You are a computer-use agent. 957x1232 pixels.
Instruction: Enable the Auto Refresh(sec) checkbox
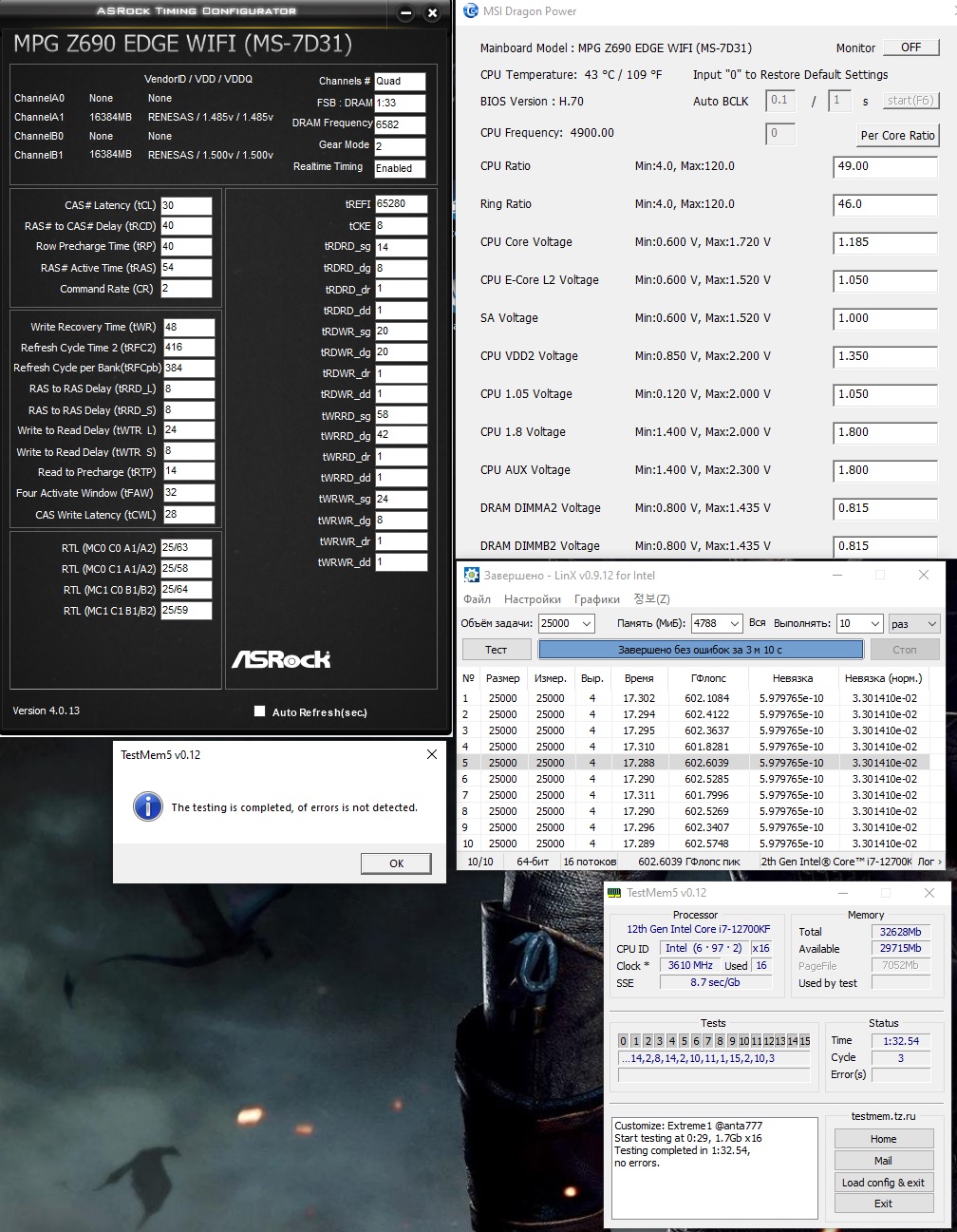[260, 711]
